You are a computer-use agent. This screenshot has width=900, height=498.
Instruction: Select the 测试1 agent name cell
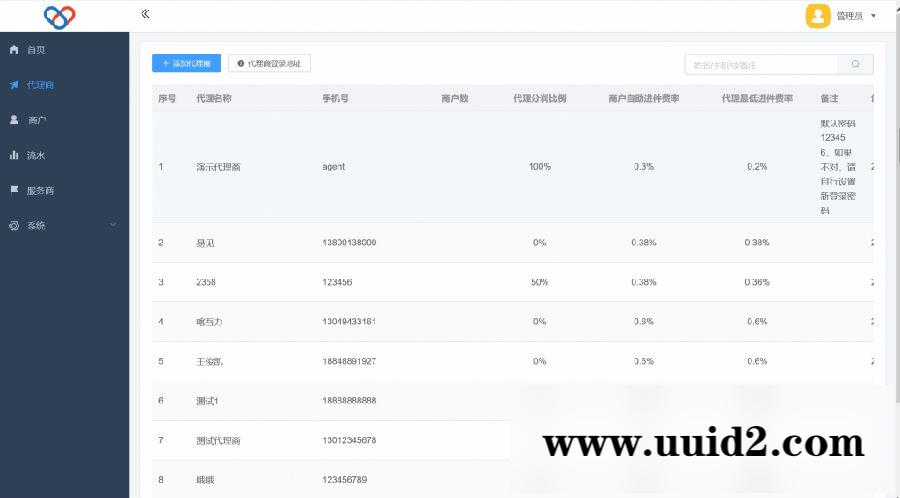pos(207,401)
